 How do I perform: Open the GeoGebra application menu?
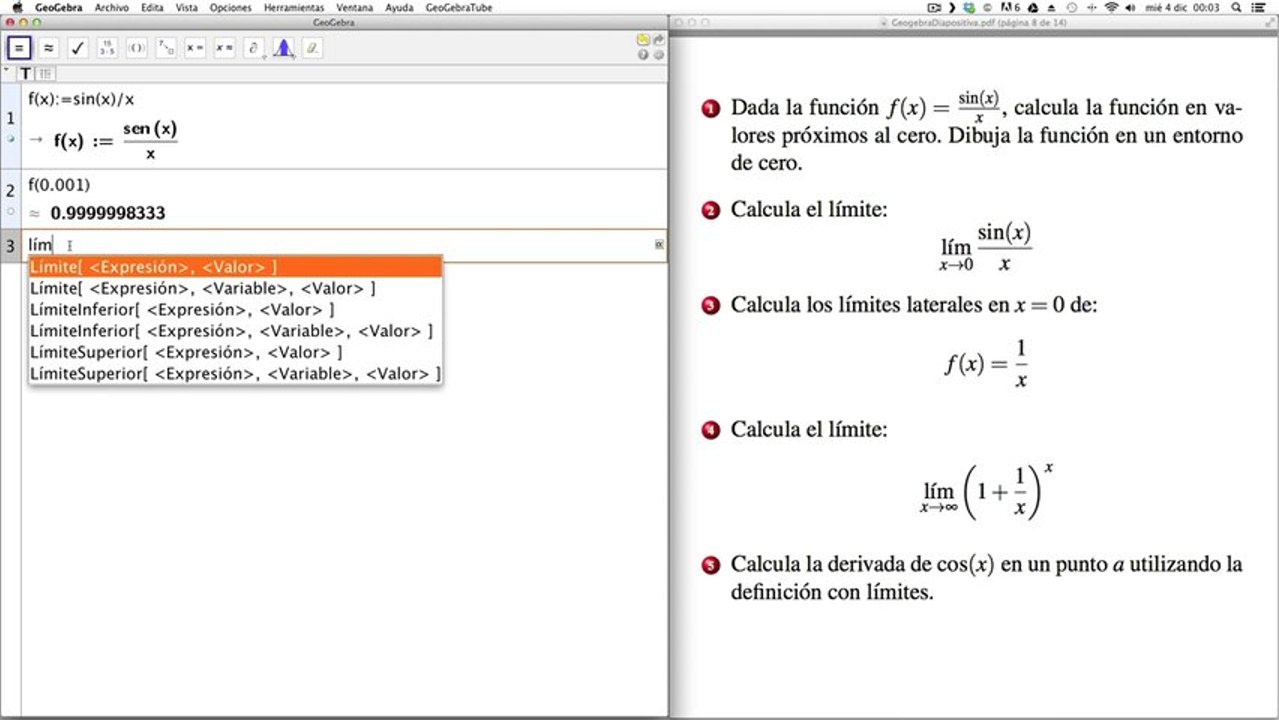59,7
